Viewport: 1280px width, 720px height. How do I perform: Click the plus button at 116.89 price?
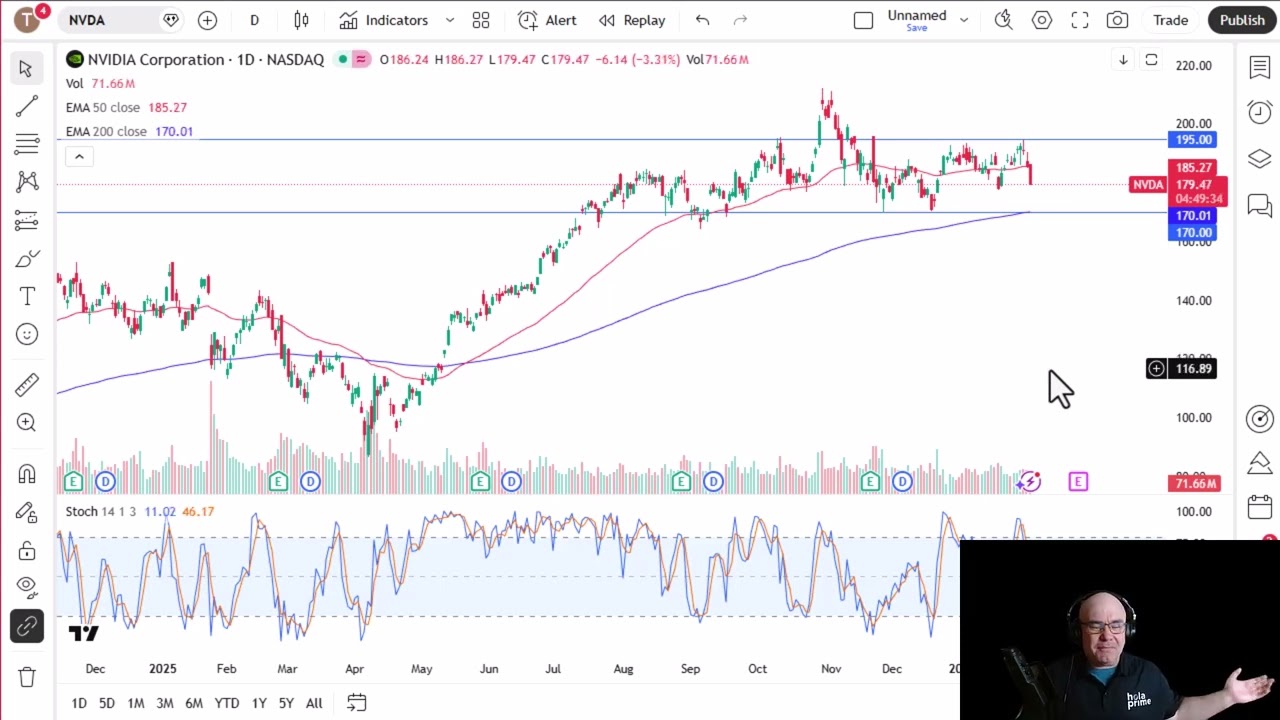coord(1156,369)
